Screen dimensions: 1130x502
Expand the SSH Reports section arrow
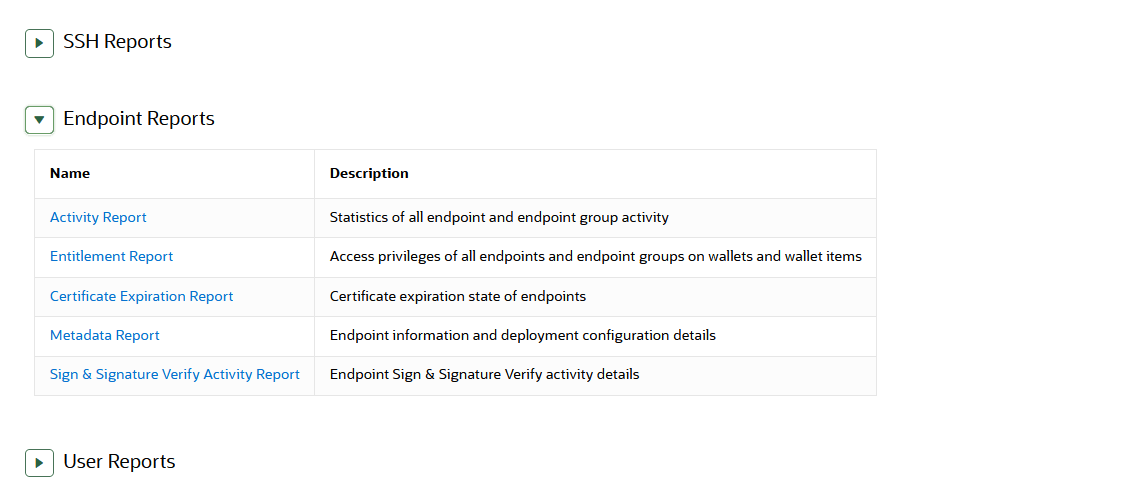[x=39, y=43]
